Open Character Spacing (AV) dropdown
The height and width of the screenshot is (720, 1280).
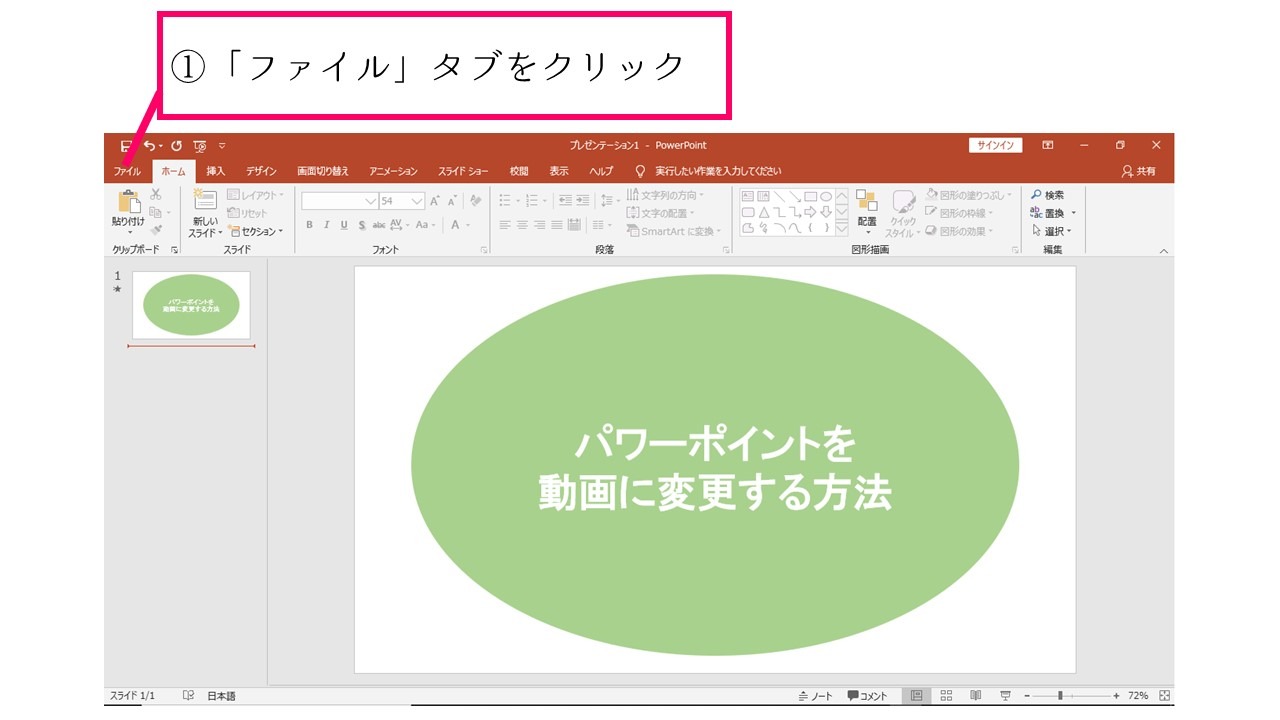point(399,225)
